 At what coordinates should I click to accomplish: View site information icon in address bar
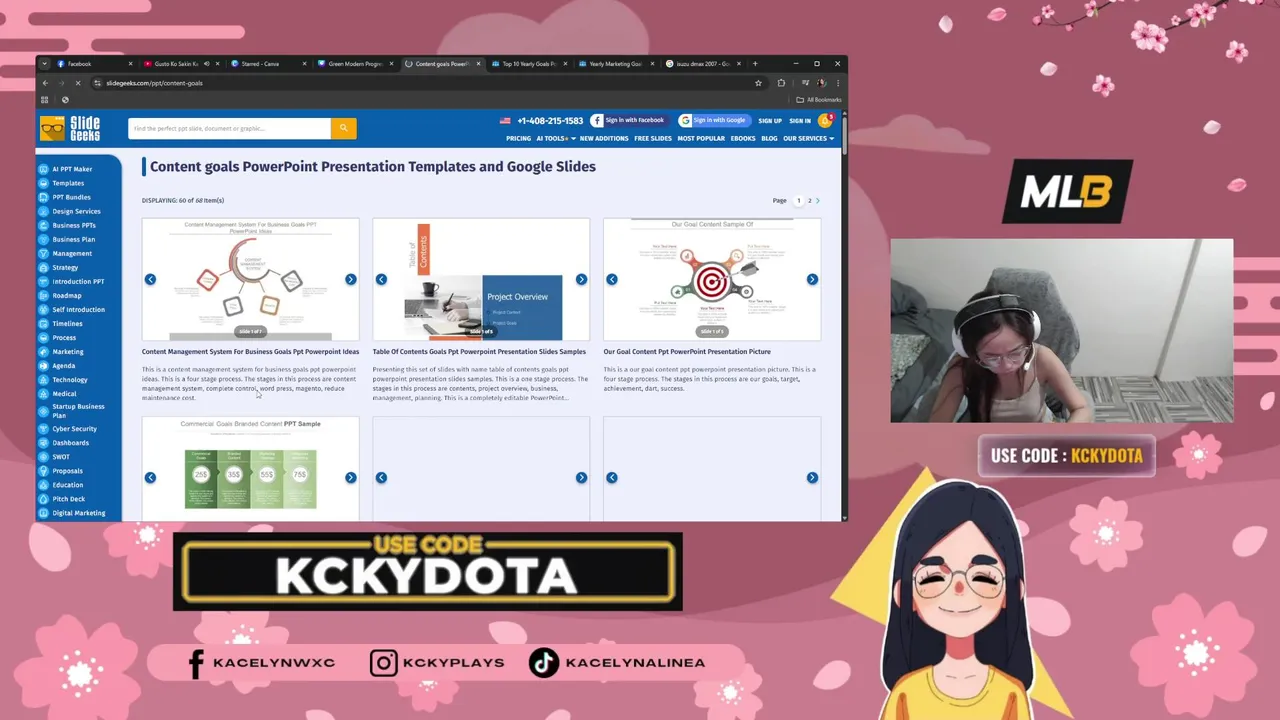click(97, 83)
